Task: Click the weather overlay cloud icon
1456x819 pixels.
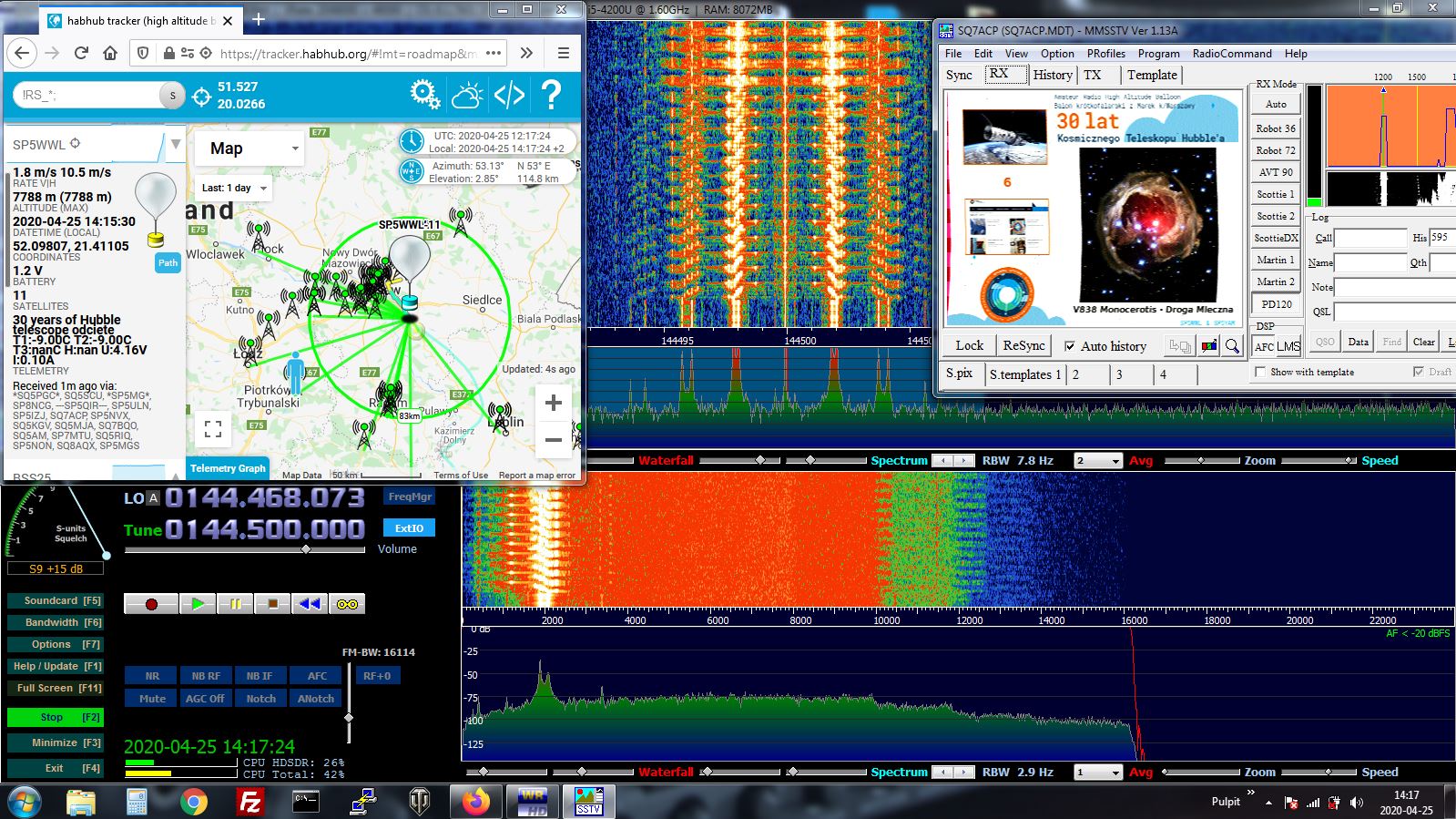Action: coord(467,94)
